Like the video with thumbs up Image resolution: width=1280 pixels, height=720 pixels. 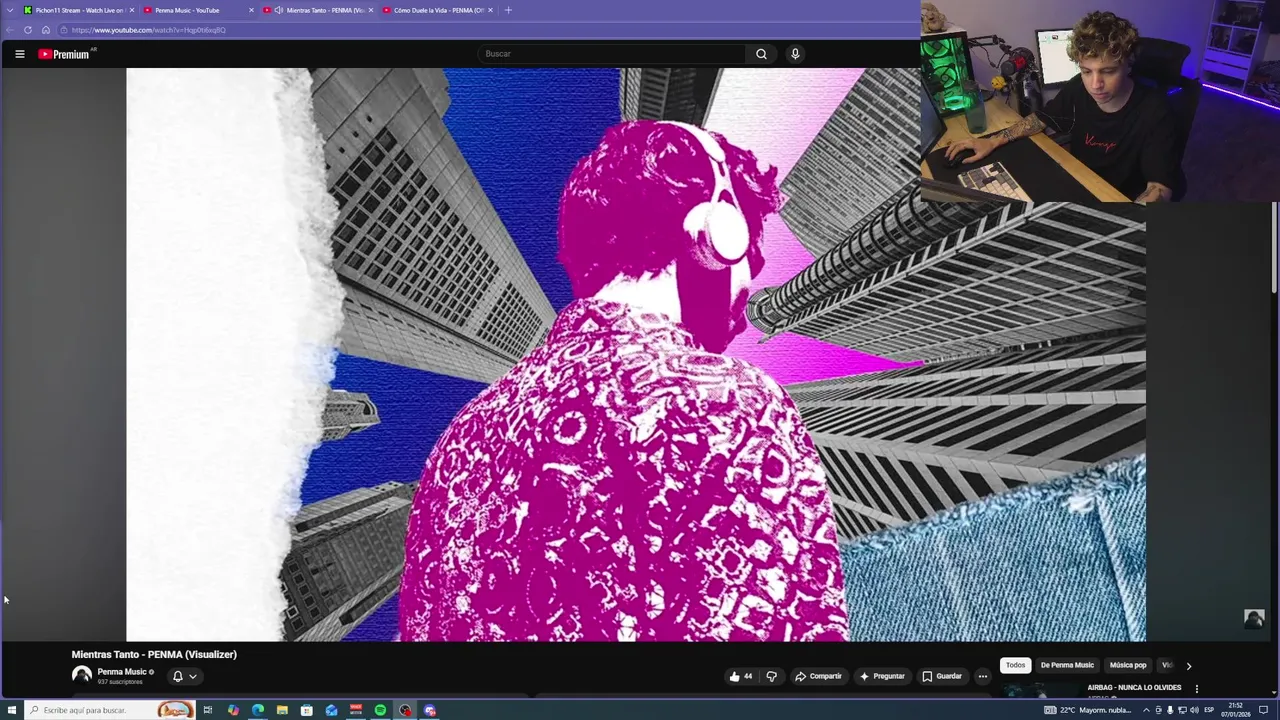[741, 676]
